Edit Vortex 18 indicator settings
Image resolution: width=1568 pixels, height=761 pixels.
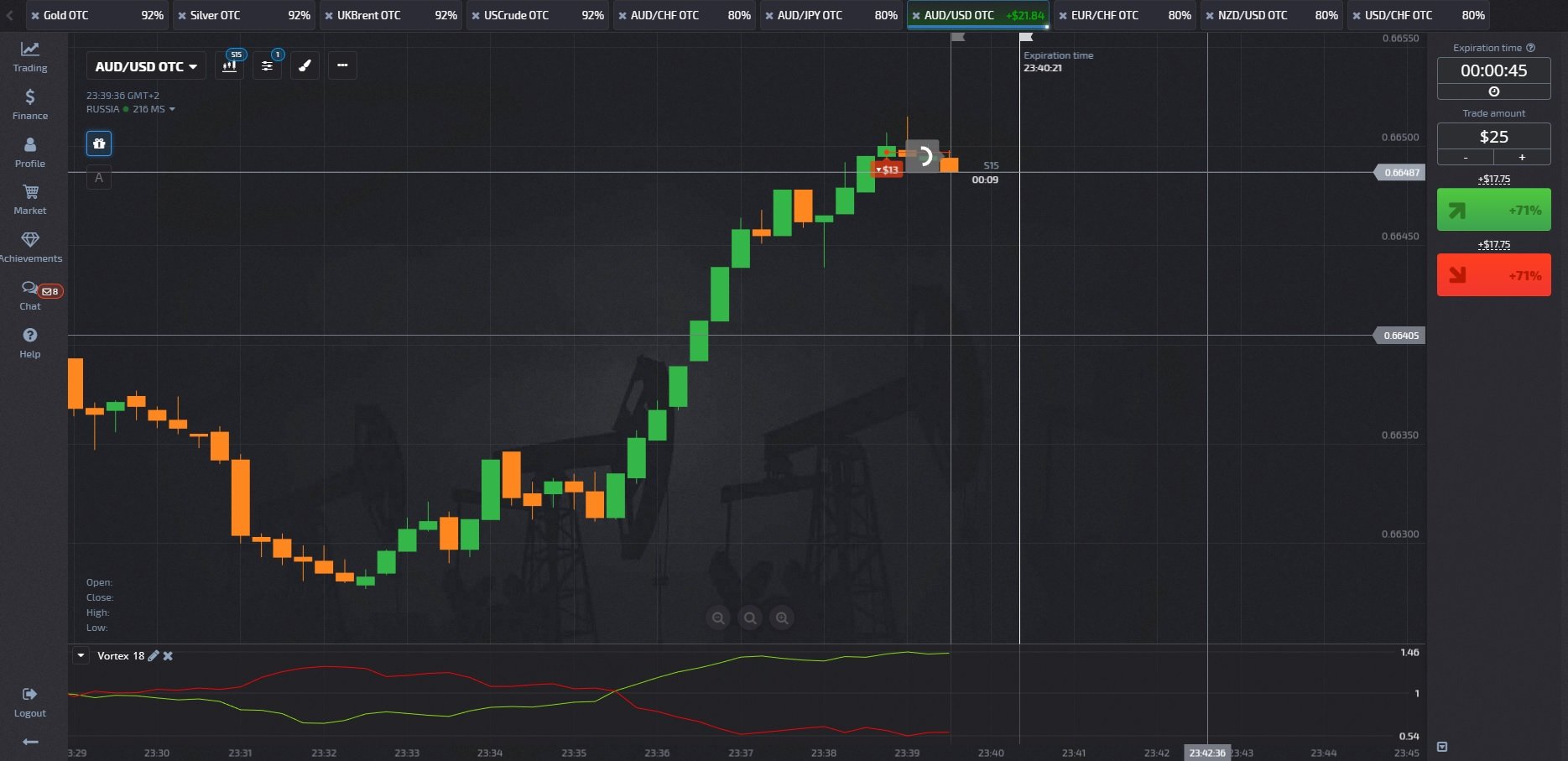click(154, 656)
